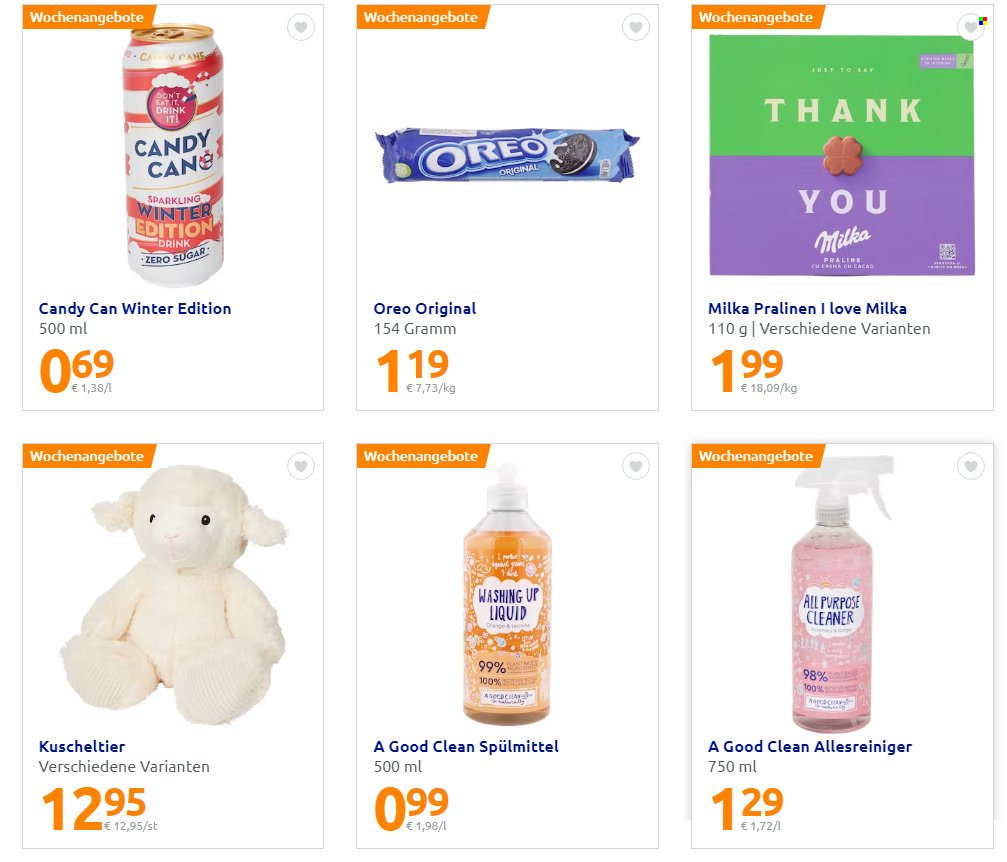
Task: Open Milka Pralinen I love Milka link
Action: pyautogui.click(x=807, y=308)
